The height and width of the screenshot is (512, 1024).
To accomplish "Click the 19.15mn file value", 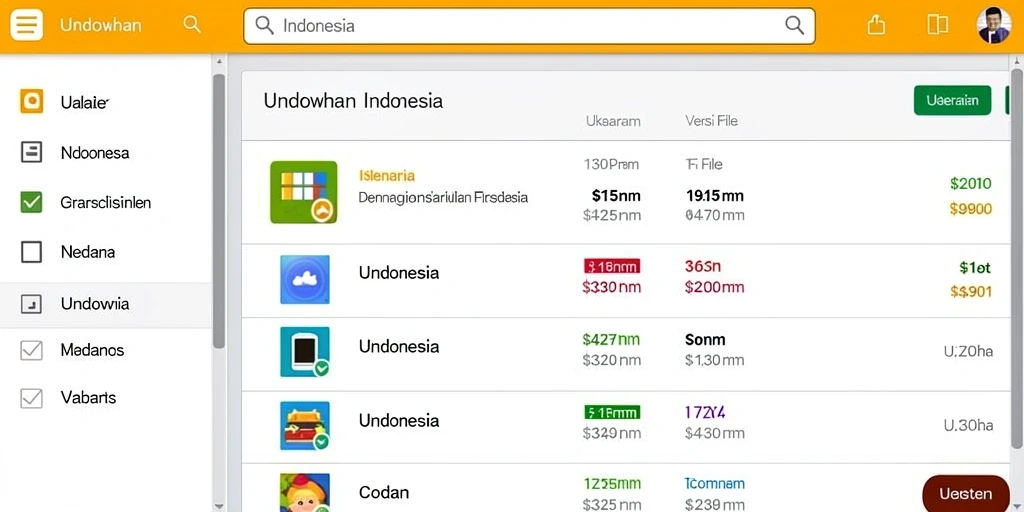I will pyautogui.click(x=714, y=195).
